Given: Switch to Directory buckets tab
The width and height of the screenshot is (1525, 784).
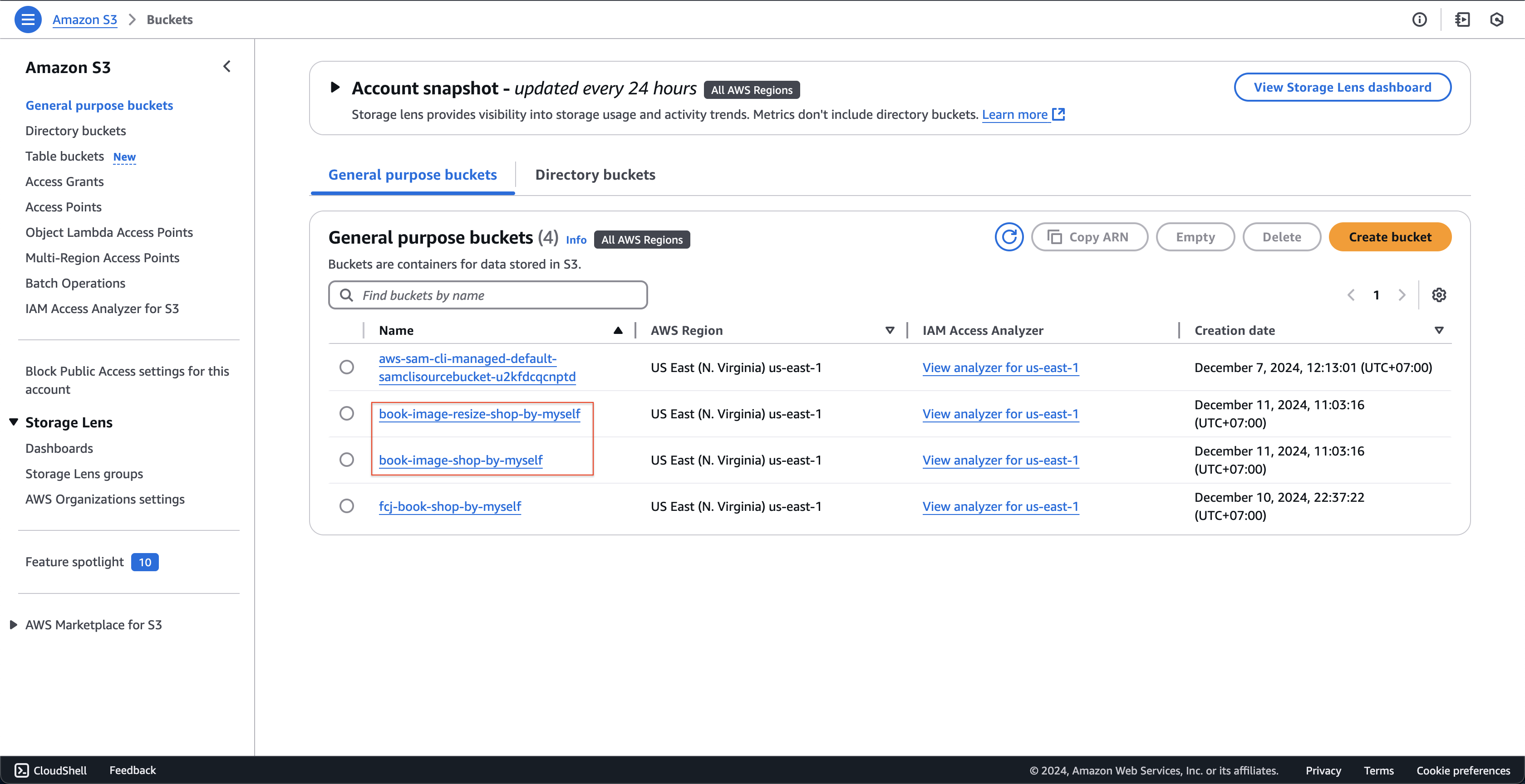Looking at the screenshot, I should 595,175.
